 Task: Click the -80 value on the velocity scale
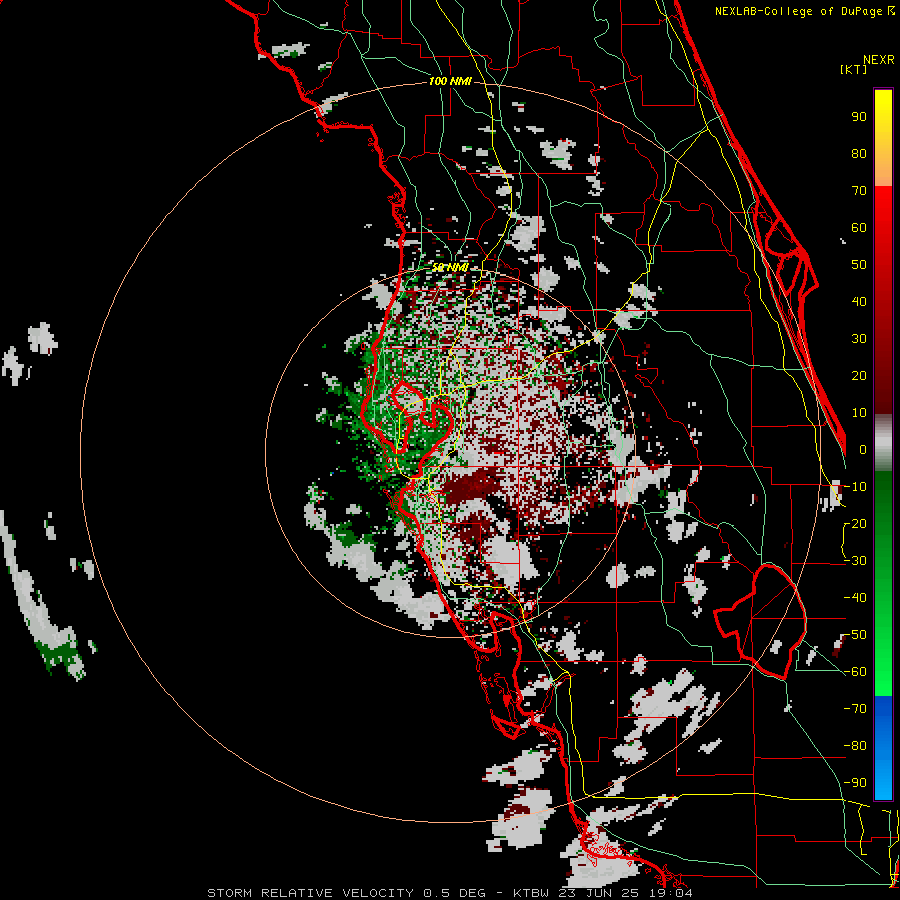point(855,746)
